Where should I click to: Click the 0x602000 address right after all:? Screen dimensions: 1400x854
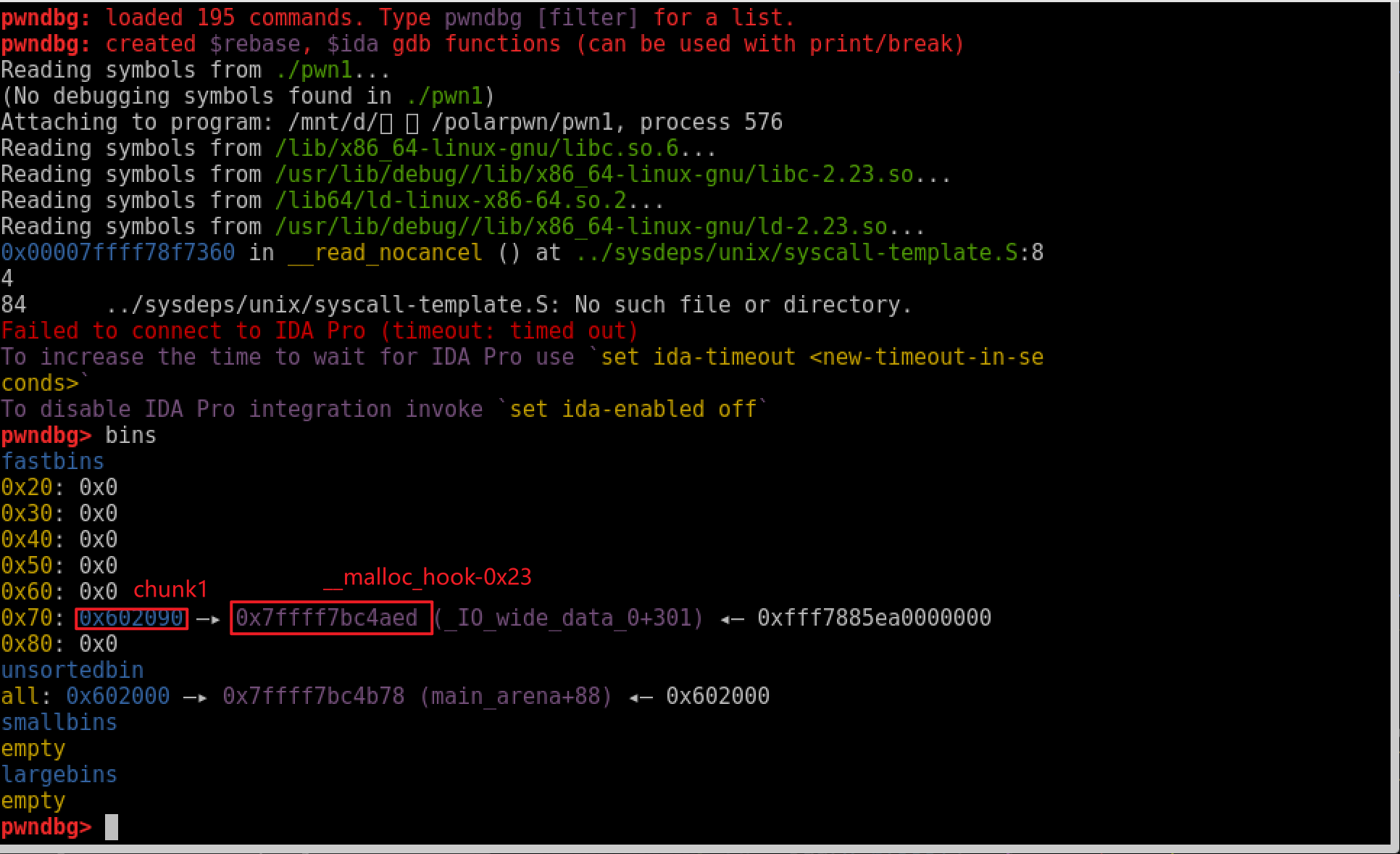118,696
